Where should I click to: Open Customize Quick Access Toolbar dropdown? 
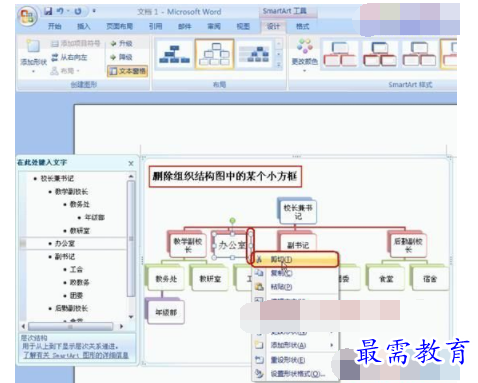click(x=94, y=11)
